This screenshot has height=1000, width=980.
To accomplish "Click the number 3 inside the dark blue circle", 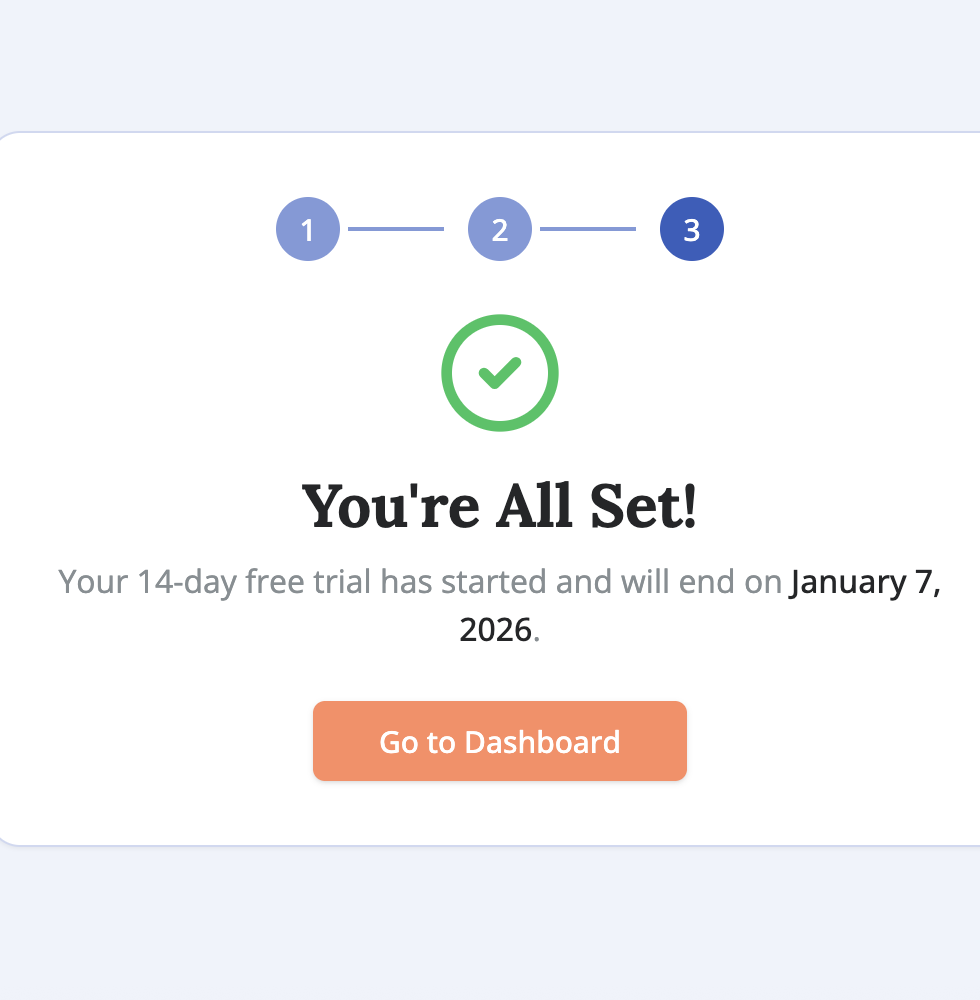I will [691, 229].
